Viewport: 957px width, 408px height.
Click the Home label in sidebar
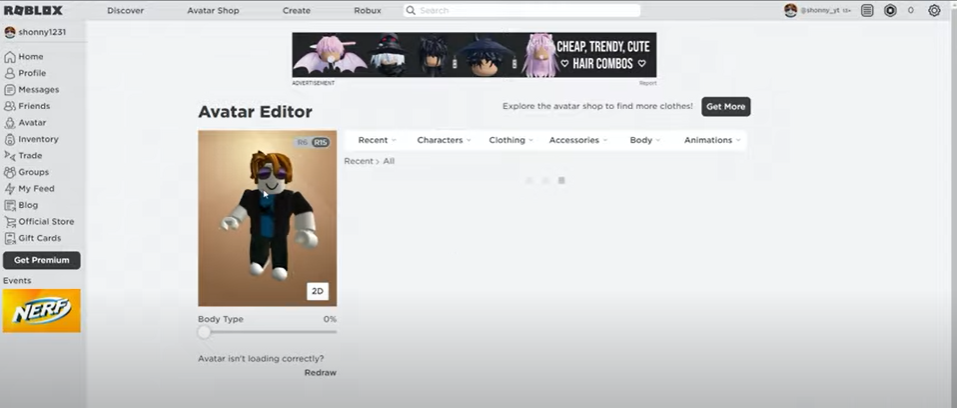pos(31,57)
